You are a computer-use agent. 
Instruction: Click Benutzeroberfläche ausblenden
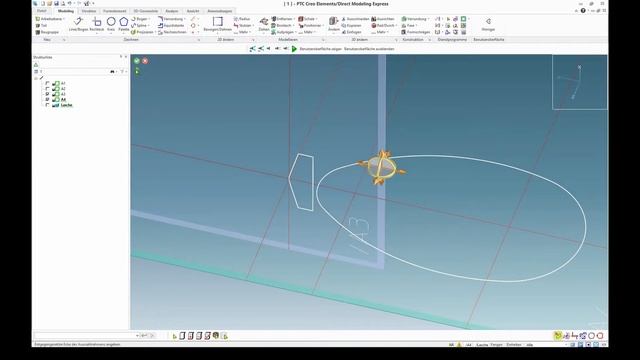(x=369, y=49)
